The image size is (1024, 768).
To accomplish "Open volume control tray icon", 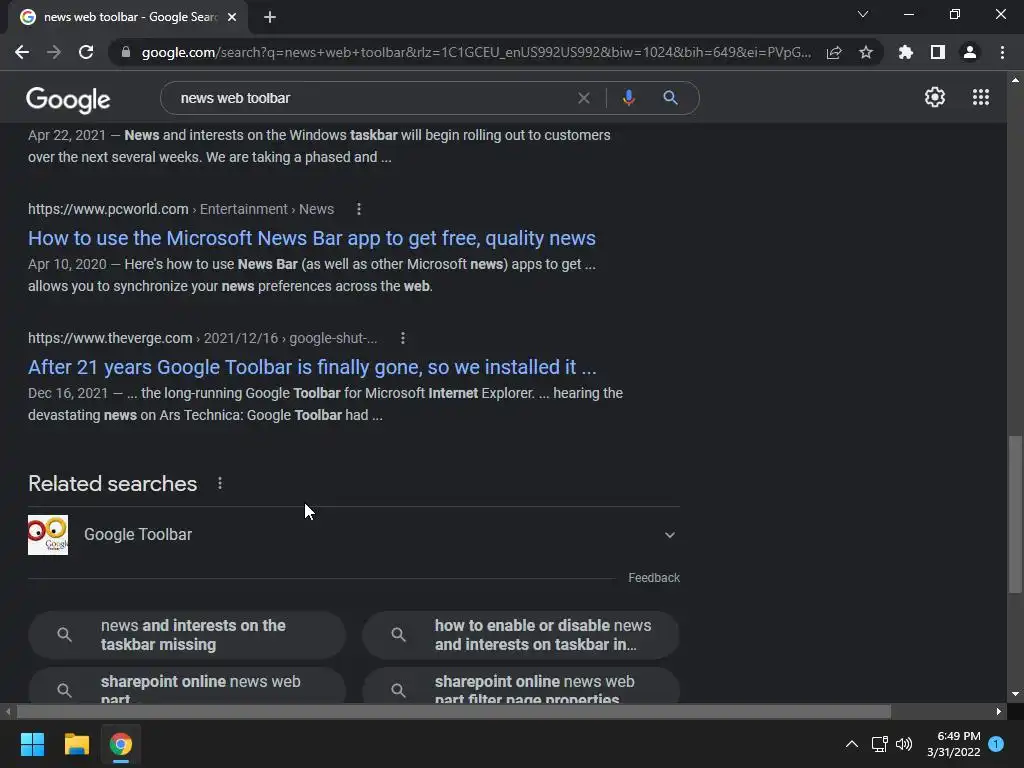I will coord(904,744).
